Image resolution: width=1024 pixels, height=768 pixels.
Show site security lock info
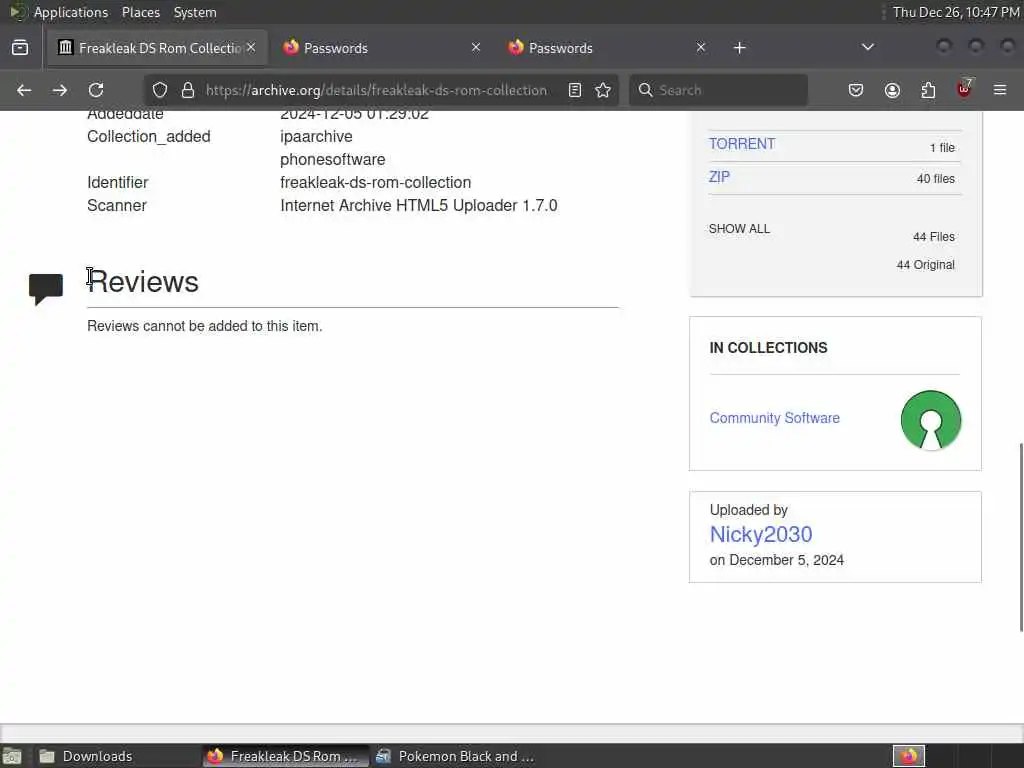coord(188,90)
